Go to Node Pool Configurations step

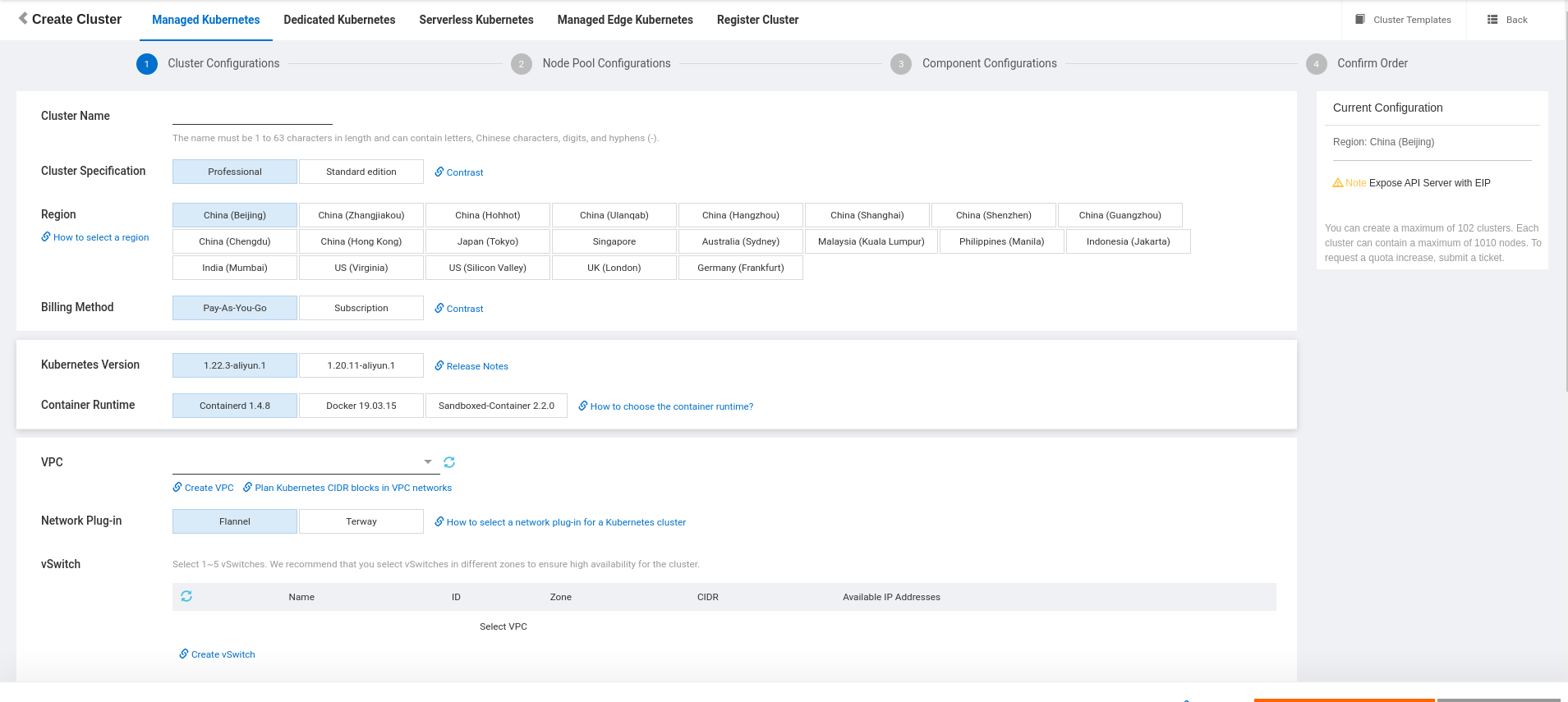605,63
